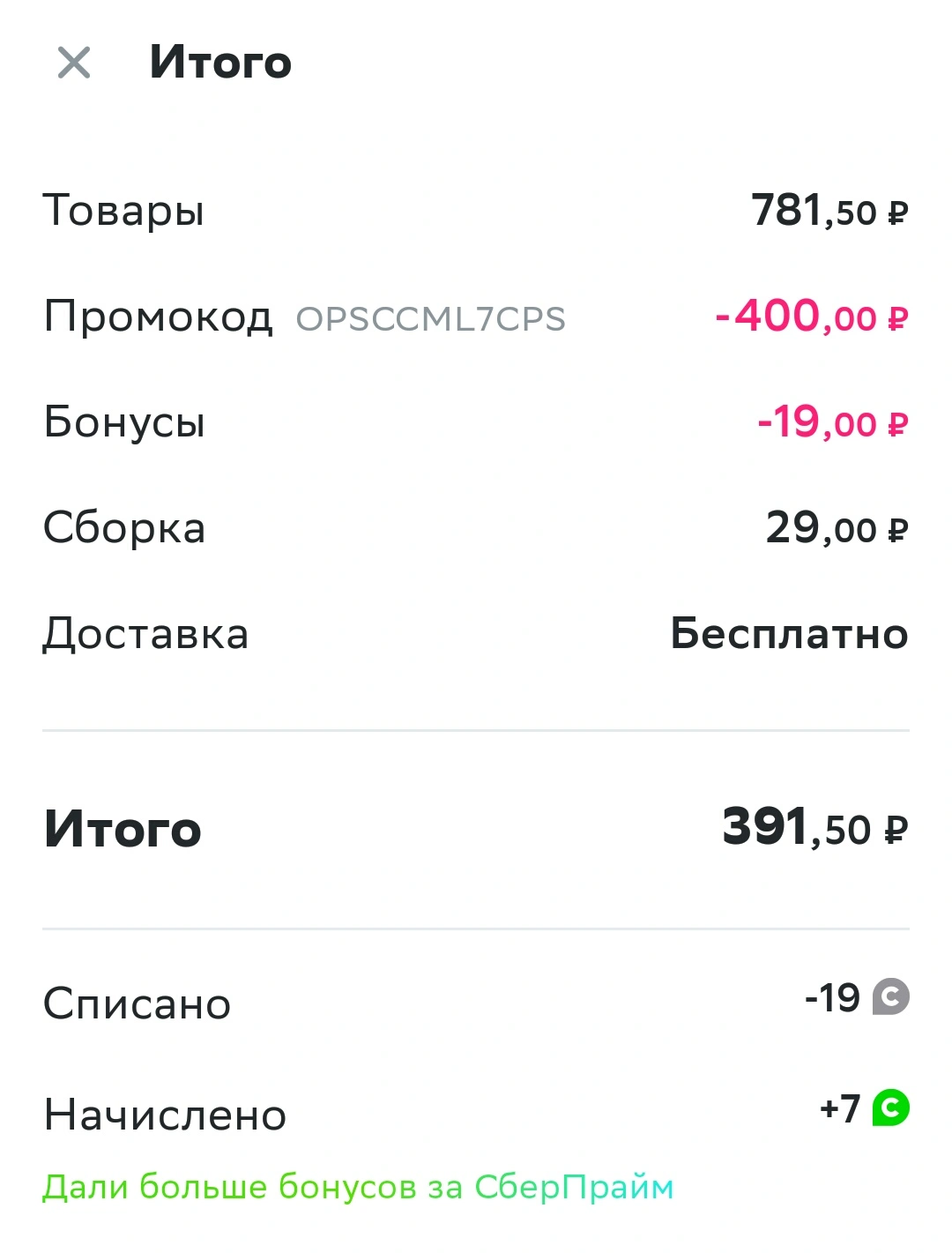Tap the Начислено label

165,1115
